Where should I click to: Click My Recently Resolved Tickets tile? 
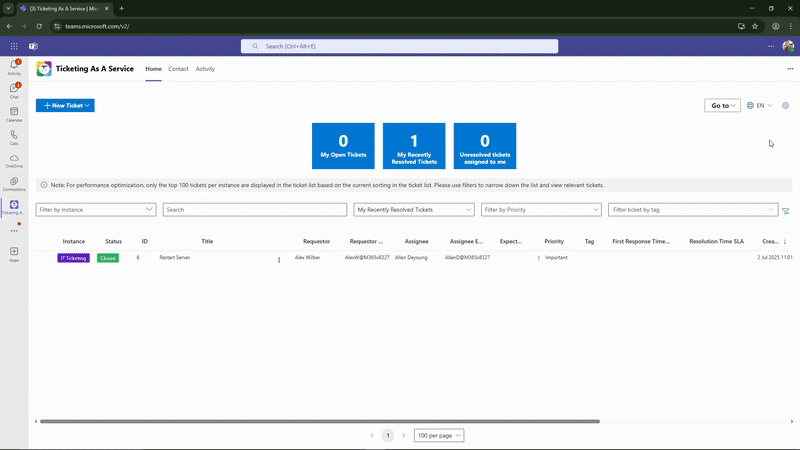click(414, 146)
